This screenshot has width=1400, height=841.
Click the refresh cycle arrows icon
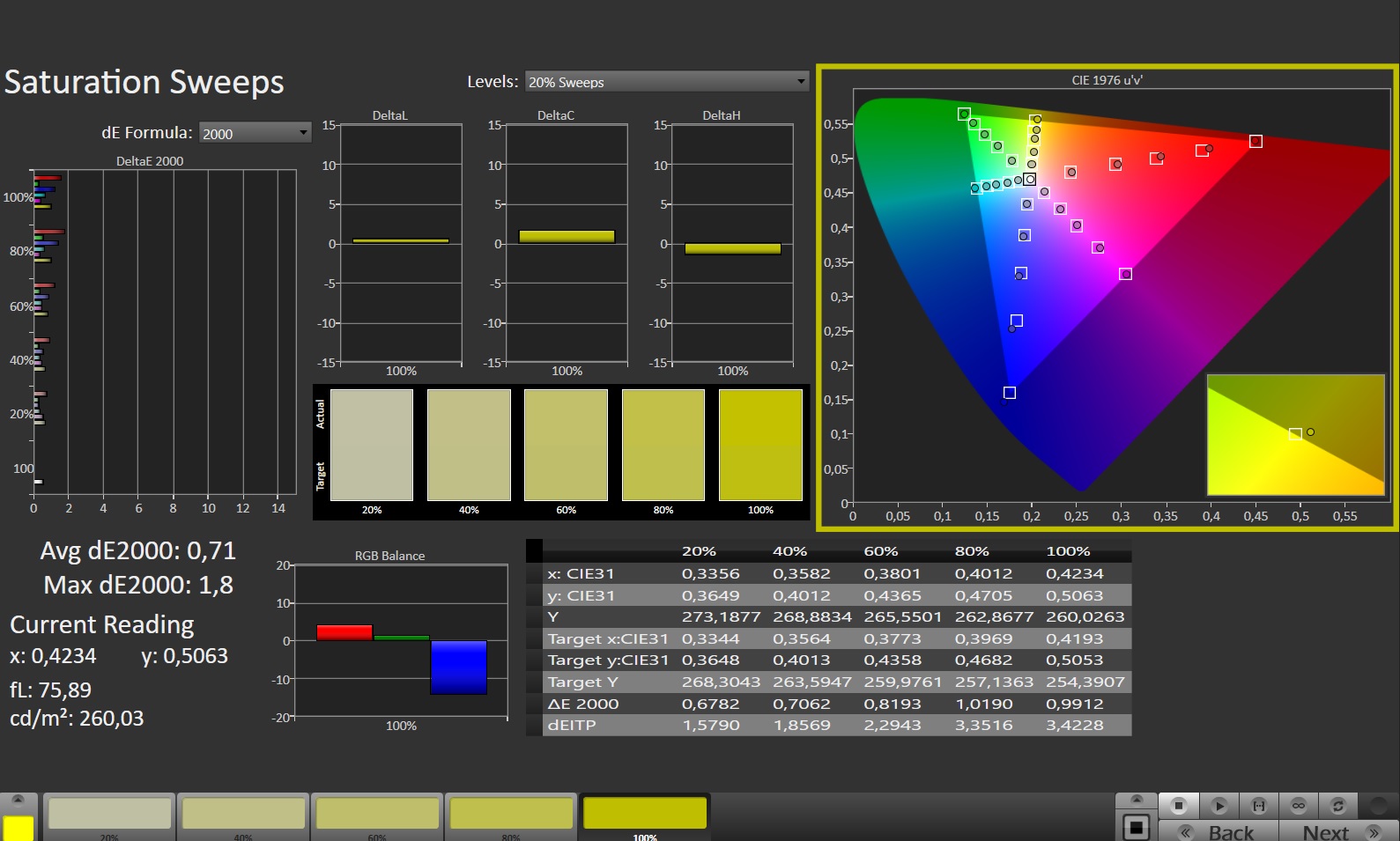click(1337, 806)
